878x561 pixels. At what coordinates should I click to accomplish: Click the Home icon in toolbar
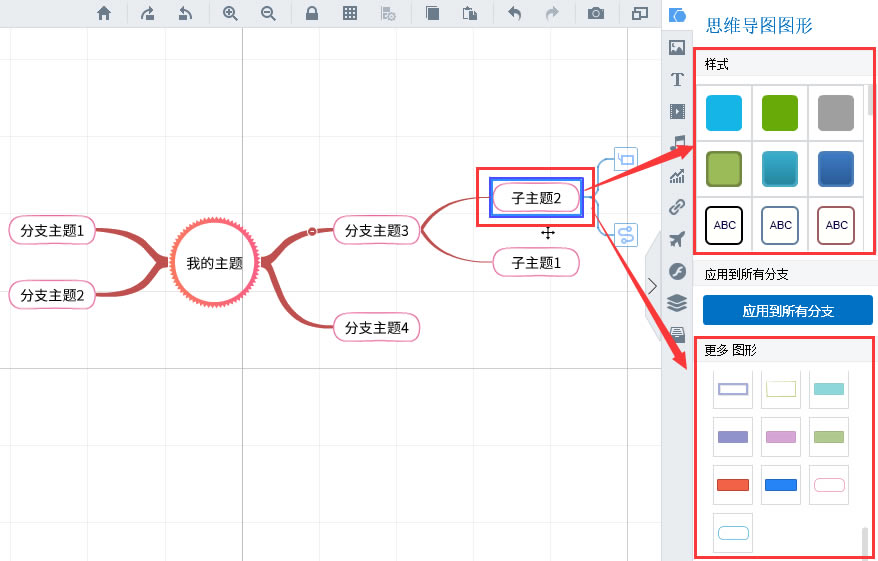coord(104,13)
